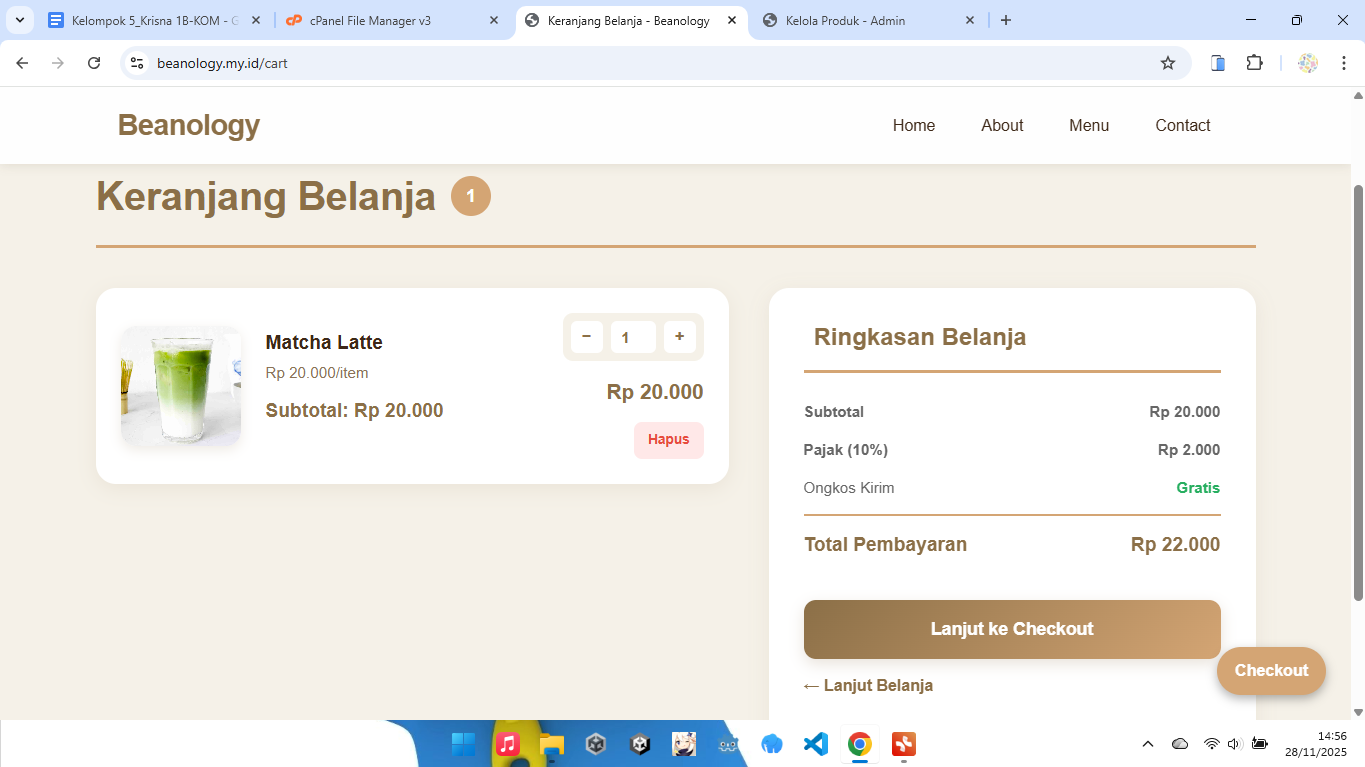Click the Matcha Latte quantity field
This screenshot has height=767, width=1365.
[632, 337]
